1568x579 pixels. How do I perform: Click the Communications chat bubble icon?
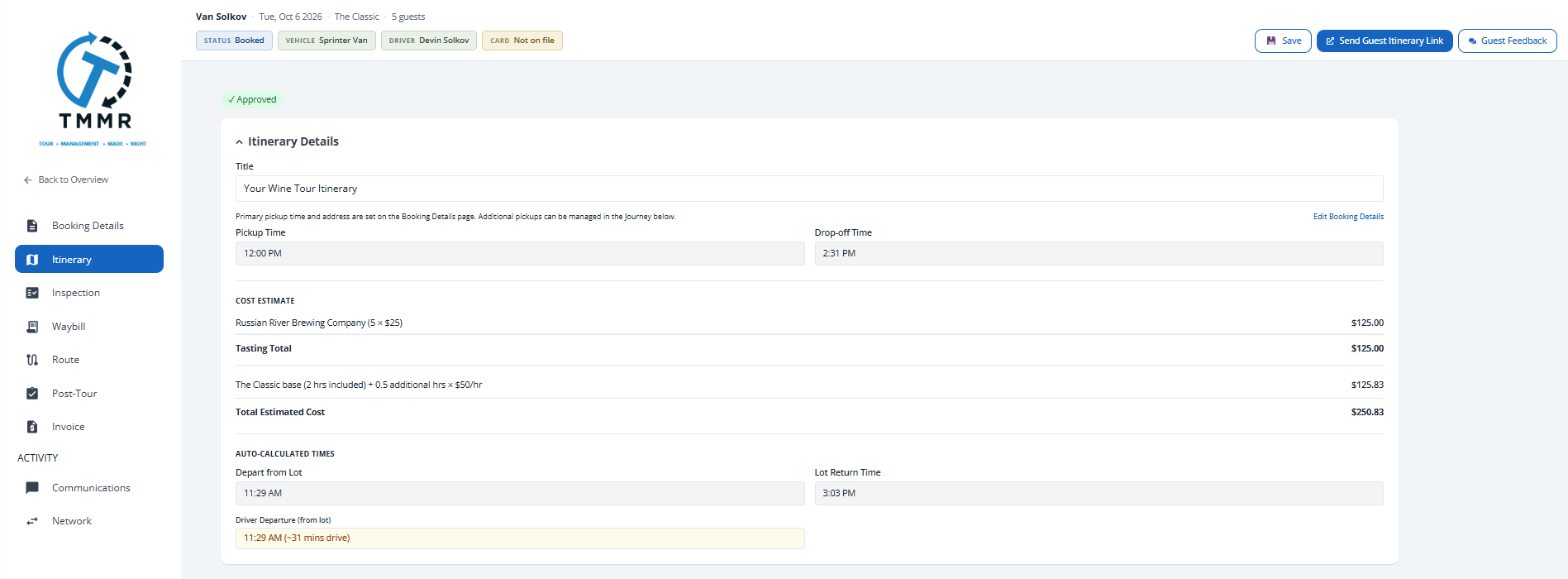[x=32, y=488]
